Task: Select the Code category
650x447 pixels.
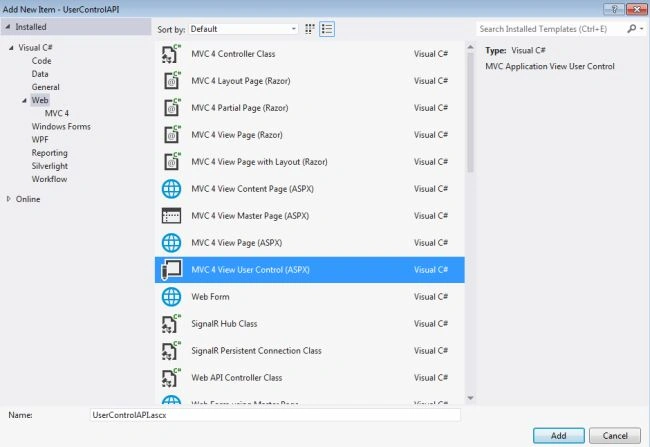Action: [x=41, y=61]
